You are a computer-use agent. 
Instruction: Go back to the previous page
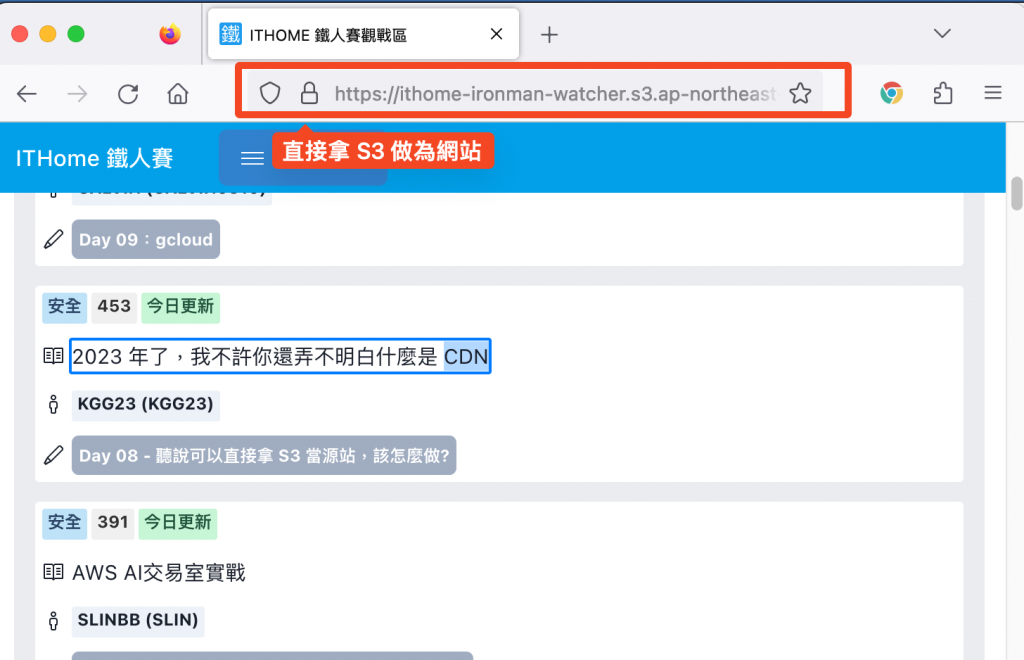[26, 94]
